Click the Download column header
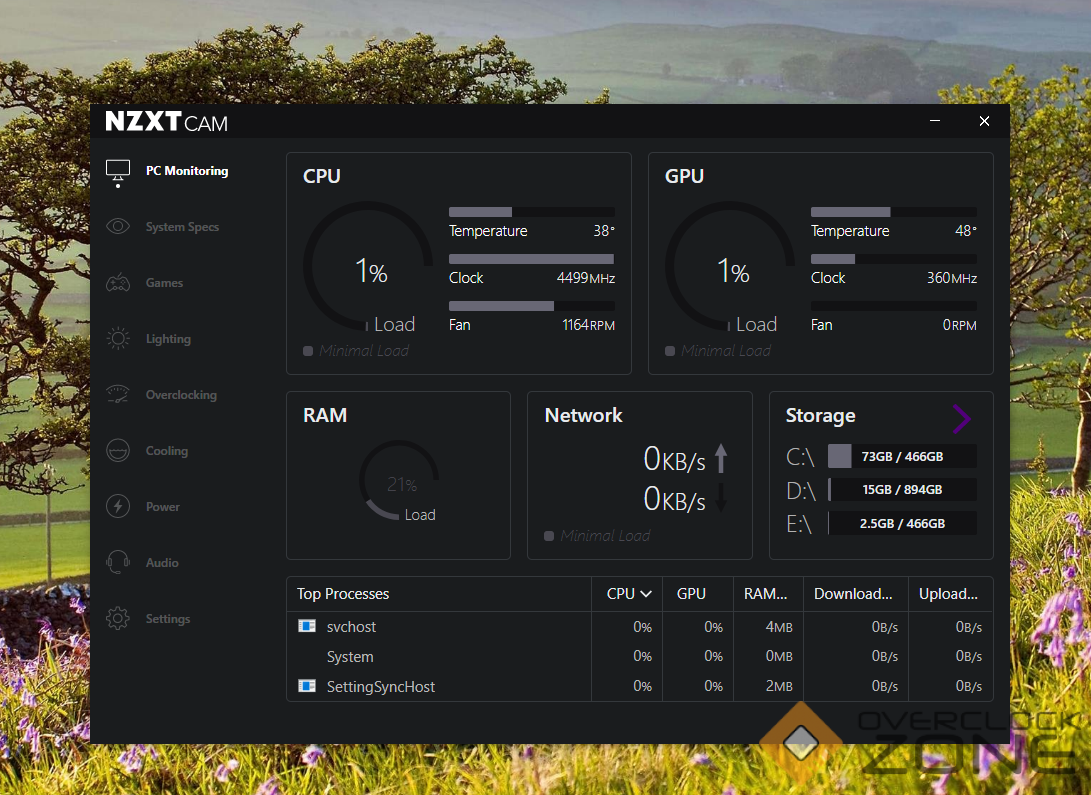 [853, 594]
